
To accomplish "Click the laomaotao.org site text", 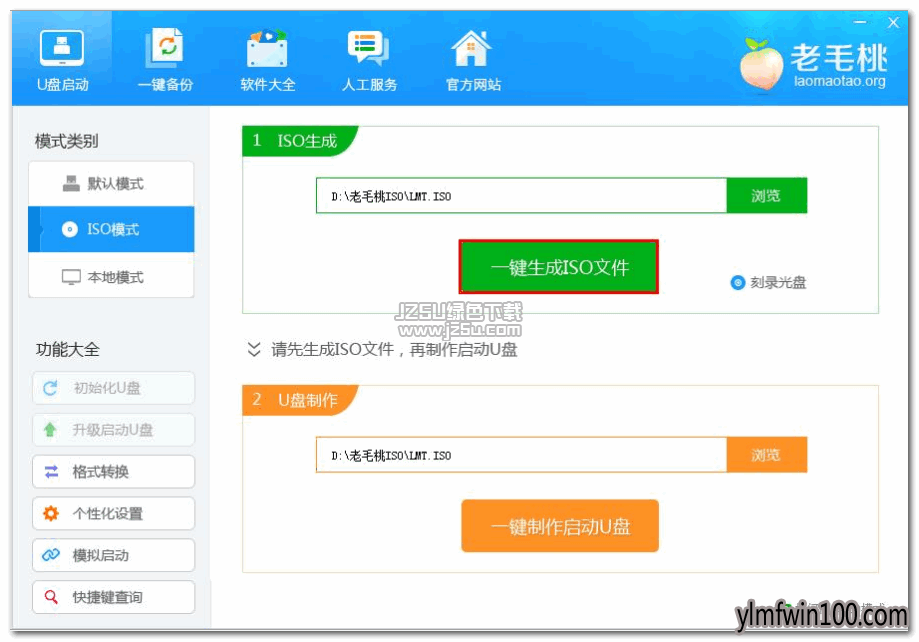I will 839,81.
